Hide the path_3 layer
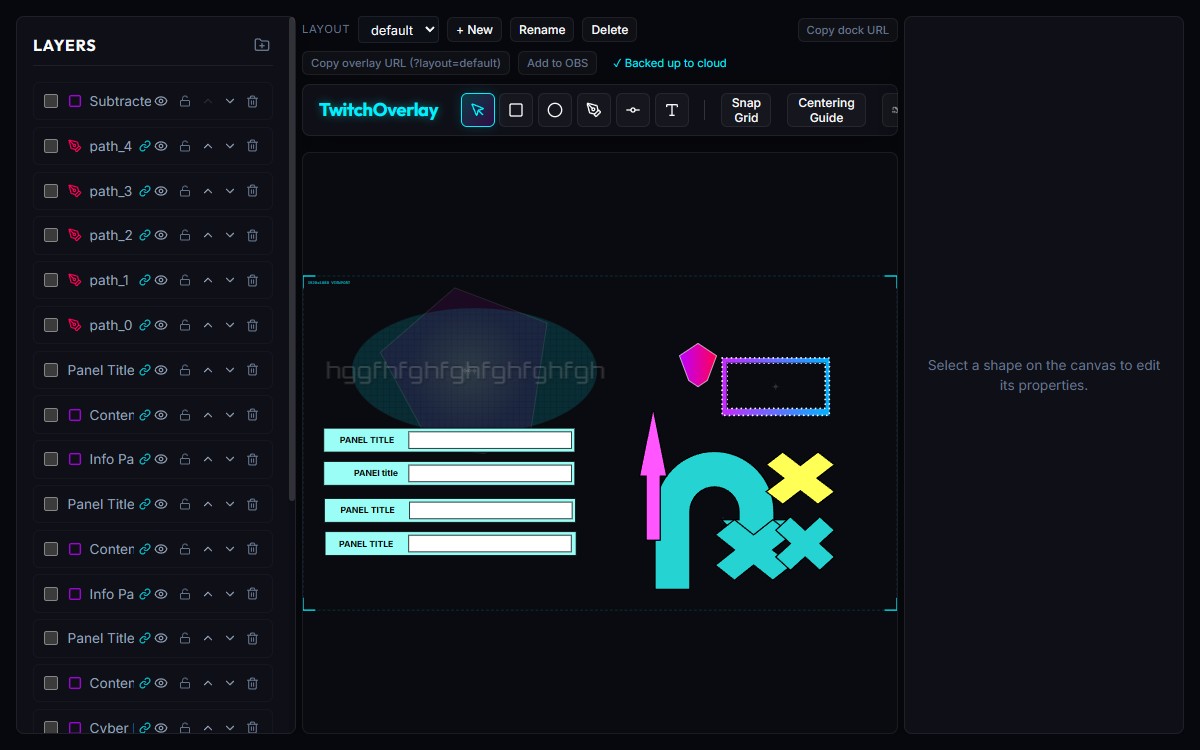The image size is (1200, 750). point(161,191)
